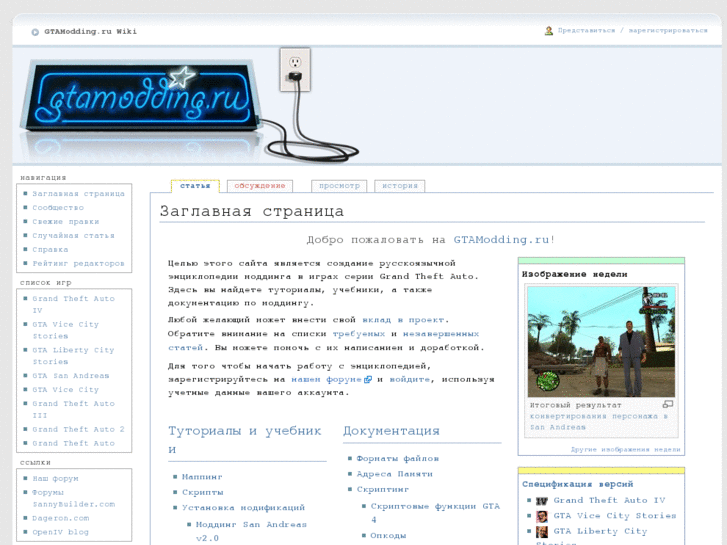Select Grand Theft Auto III in sidebar
The image size is (727, 545).
click(73, 409)
